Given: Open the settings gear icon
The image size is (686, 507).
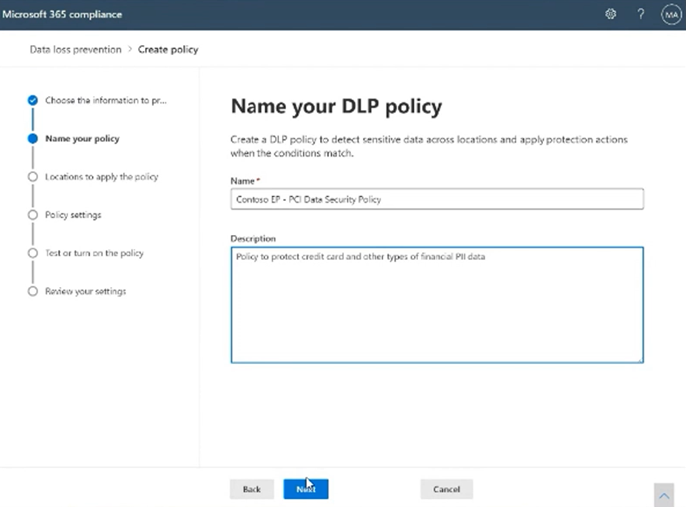Looking at the screenshot, I should (x=610, y=14).
